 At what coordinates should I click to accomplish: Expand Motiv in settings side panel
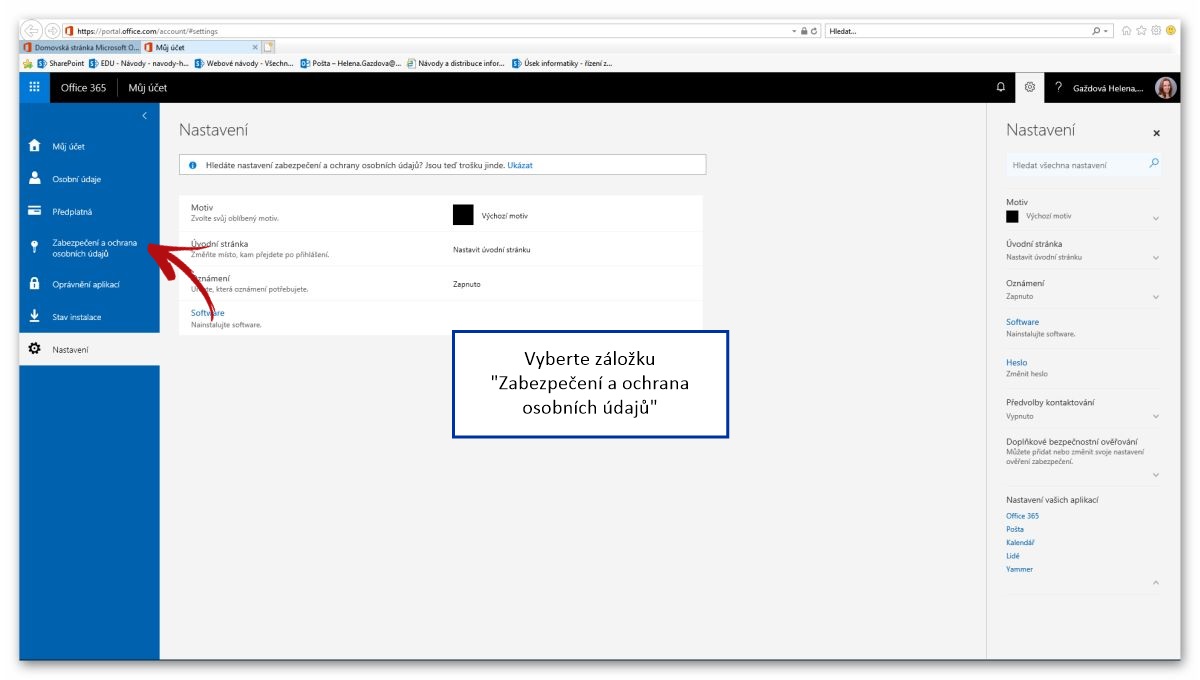click(x=1156, y=218)
